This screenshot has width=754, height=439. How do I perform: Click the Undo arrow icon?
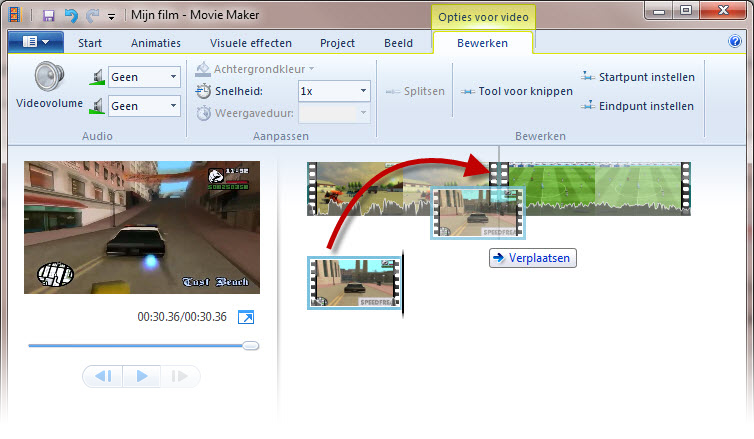tap(70, 15)
